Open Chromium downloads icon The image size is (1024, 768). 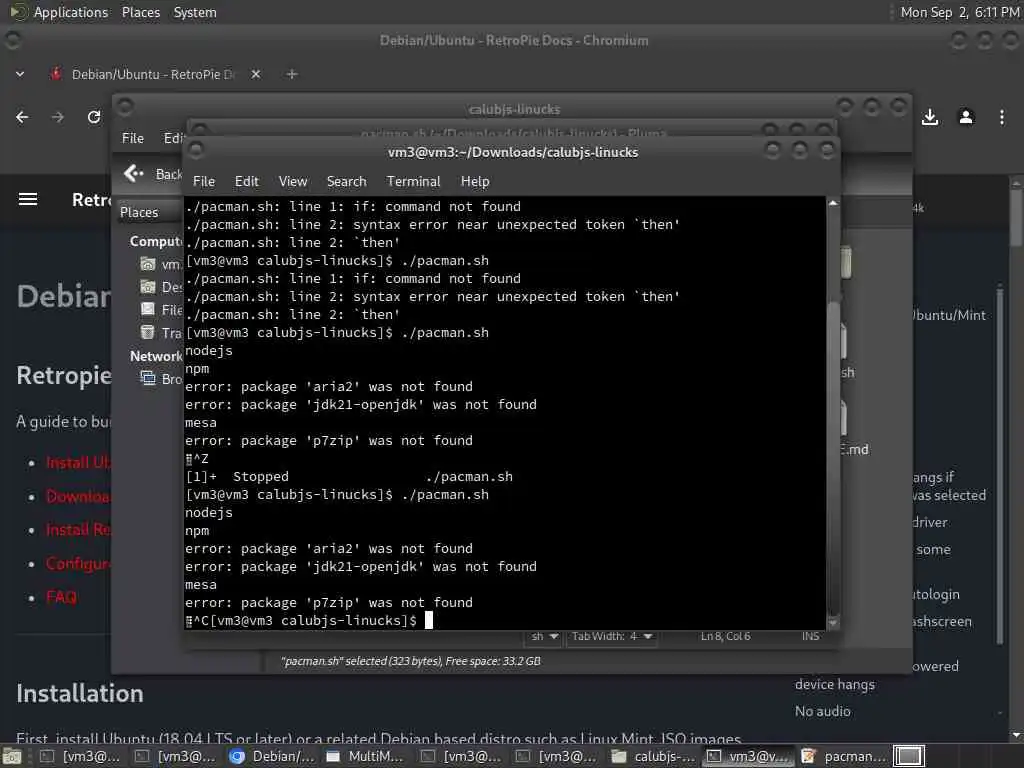[x=930, y=117]
